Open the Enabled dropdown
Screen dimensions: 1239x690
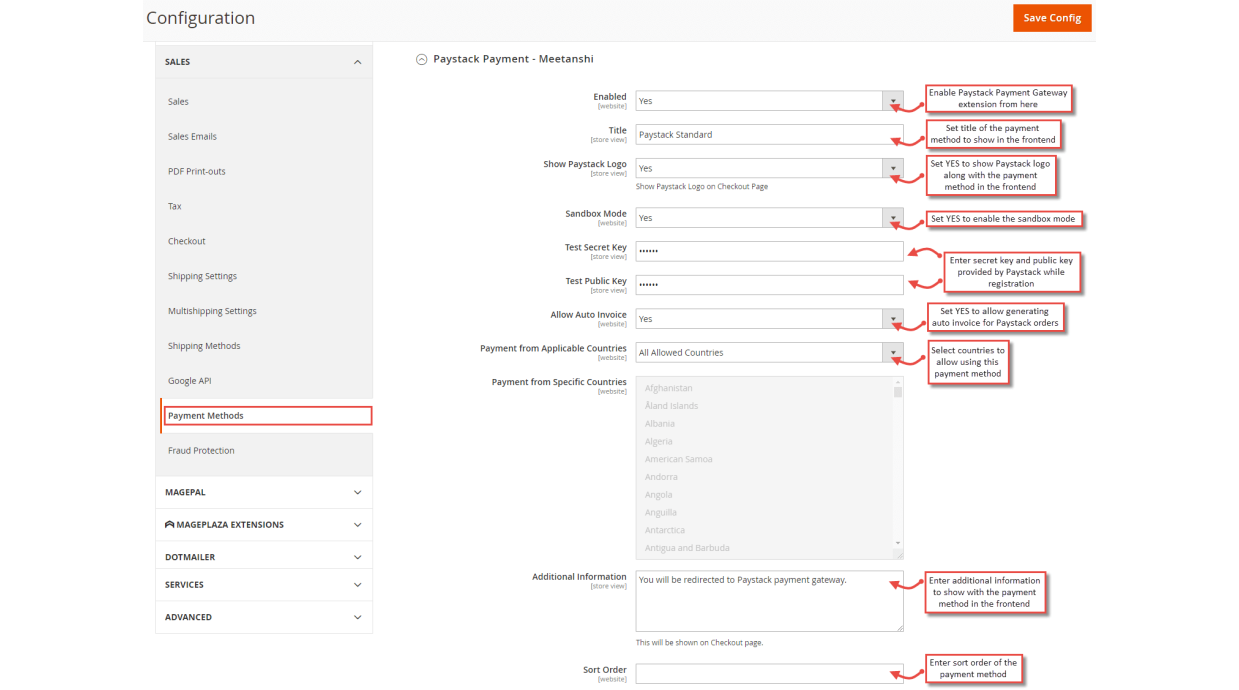[769, 101]
